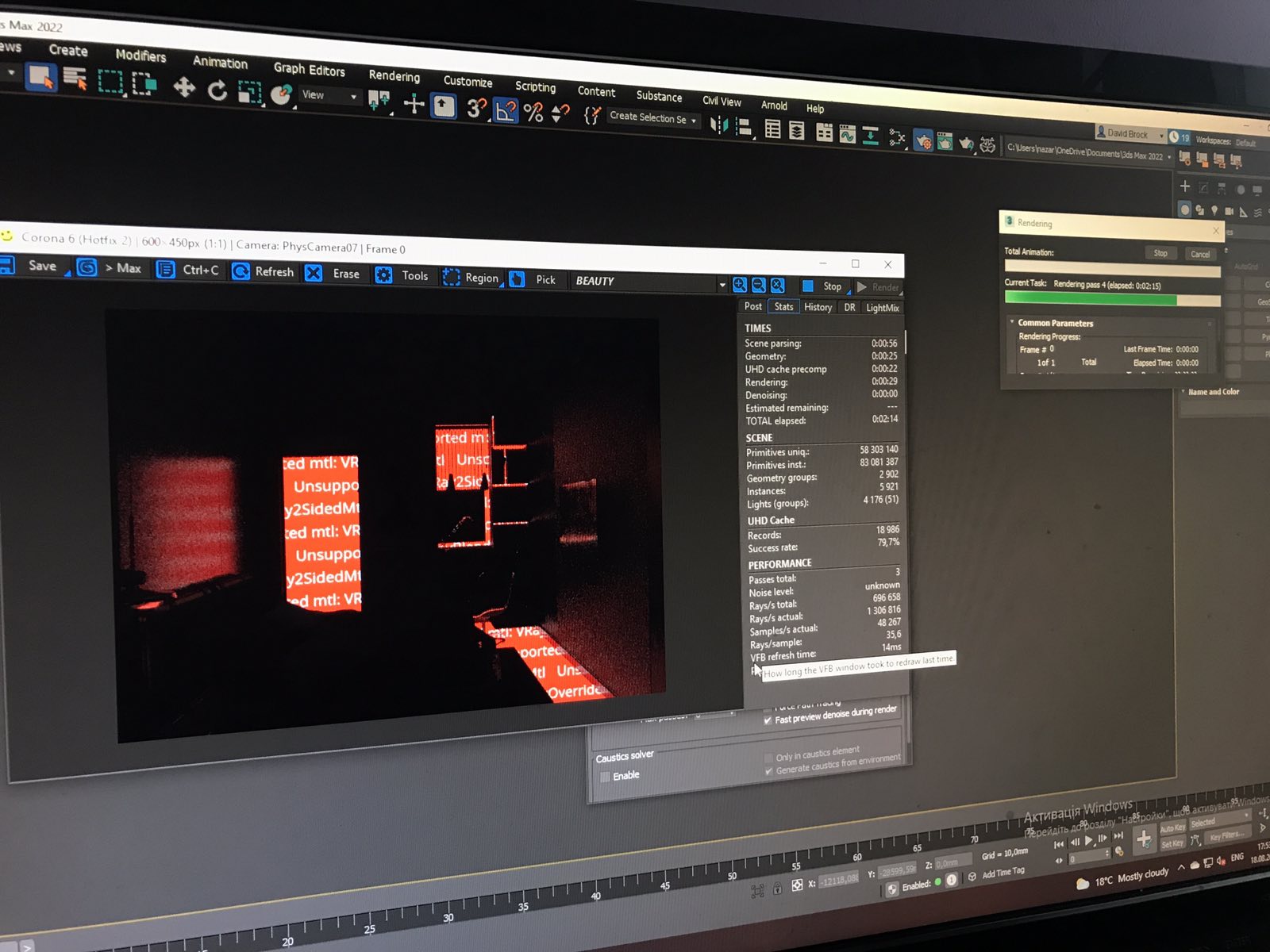Image resolution: width=1270 pixels, height=952 pixels.
Task: Activate the Rotate tool icon
Action: [217, 90]
